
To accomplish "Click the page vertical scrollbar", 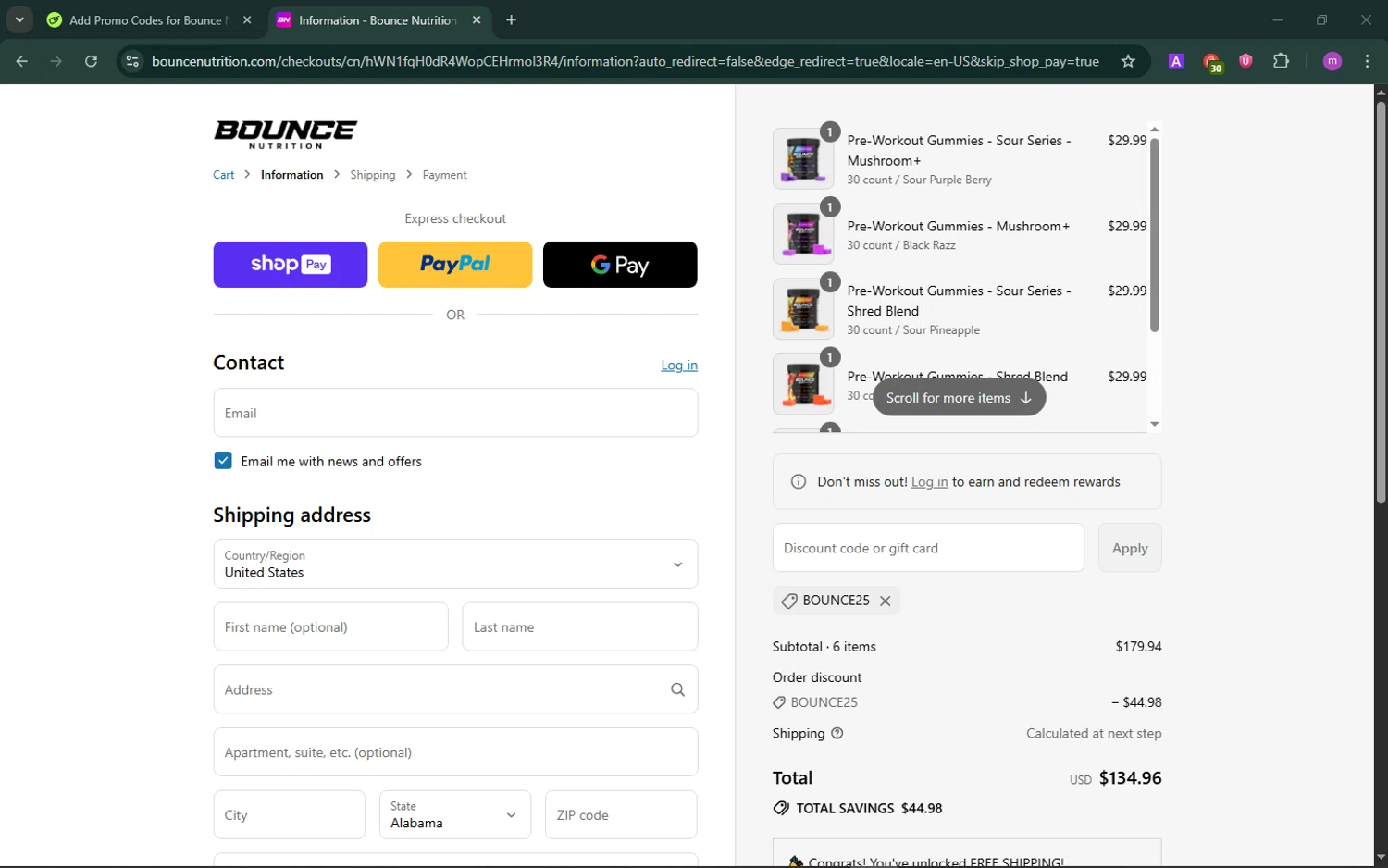I will coord(1381,302).
